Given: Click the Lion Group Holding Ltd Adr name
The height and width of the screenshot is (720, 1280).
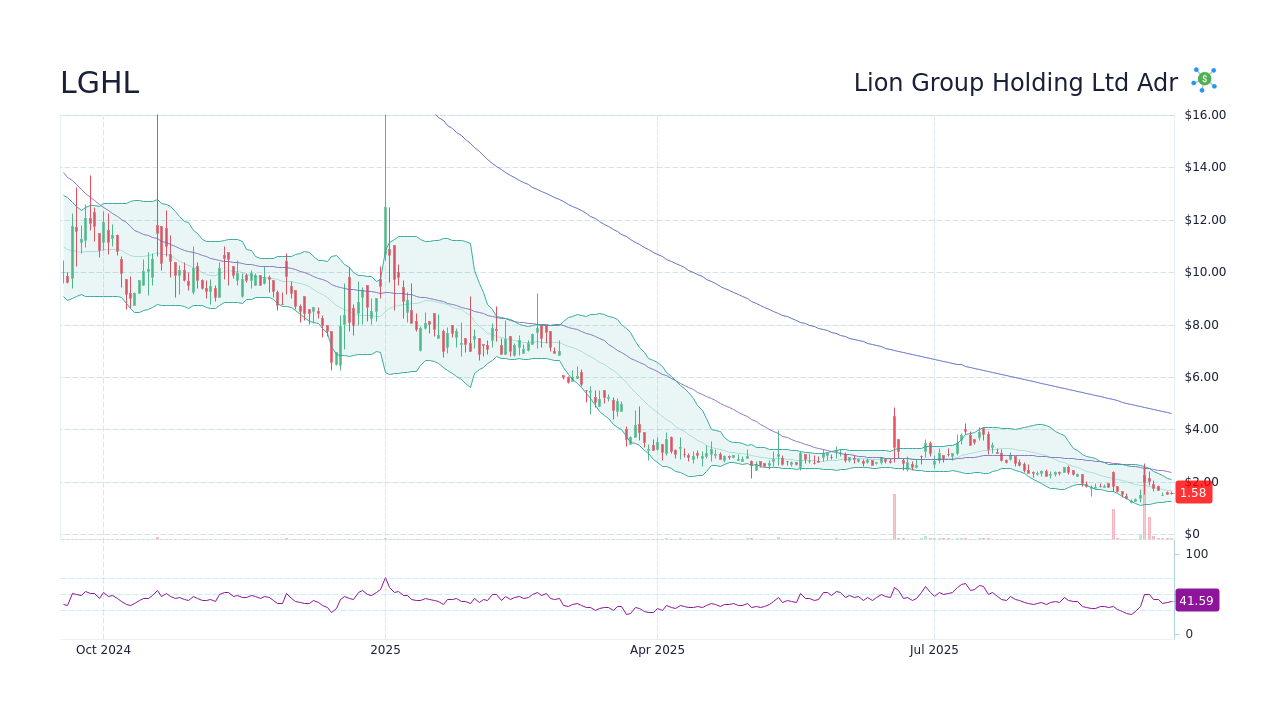Looking at the screenshot, I should click(x=1015, y=83).
